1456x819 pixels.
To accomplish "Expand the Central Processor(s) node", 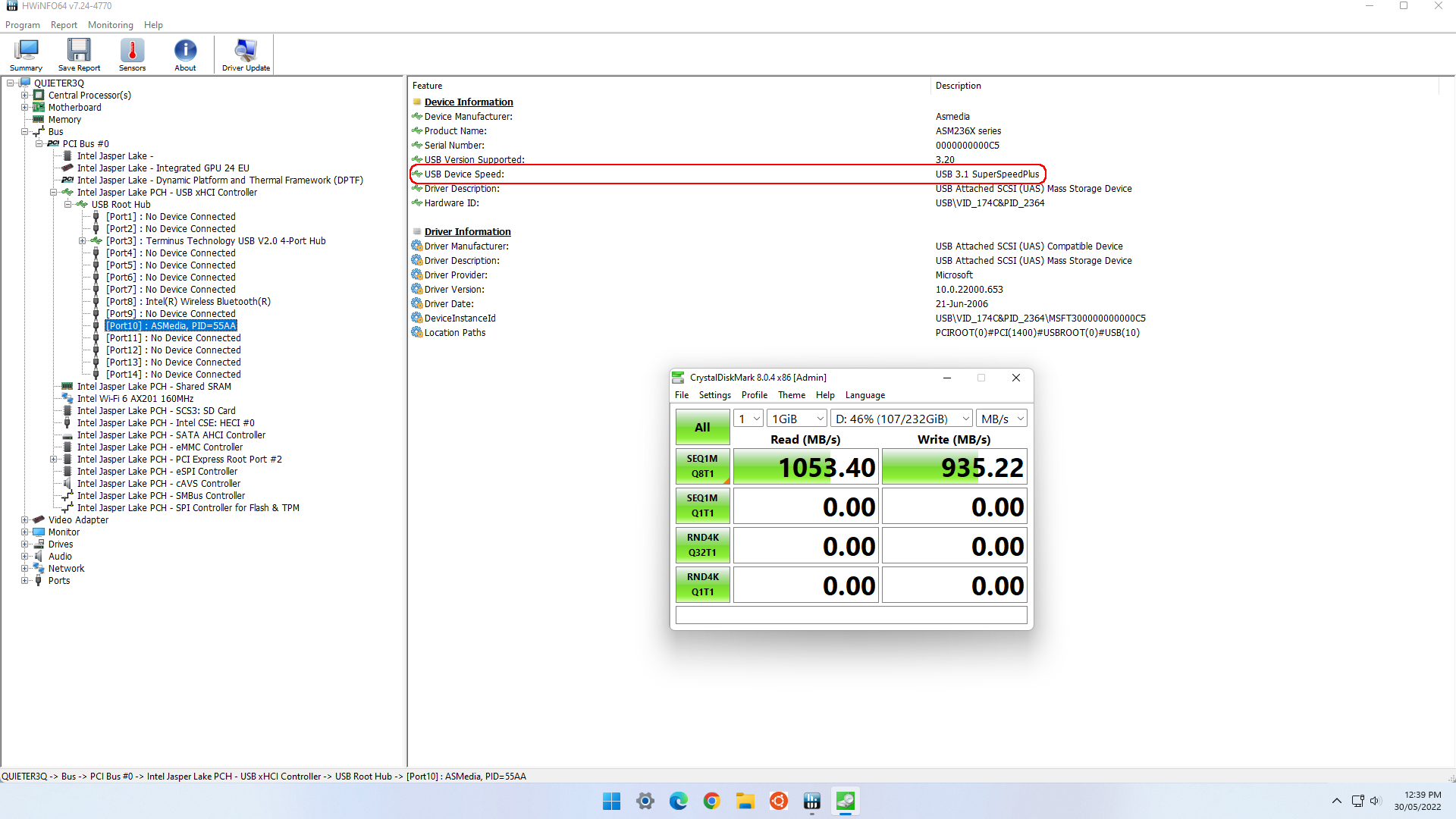I will coord(25,96).
